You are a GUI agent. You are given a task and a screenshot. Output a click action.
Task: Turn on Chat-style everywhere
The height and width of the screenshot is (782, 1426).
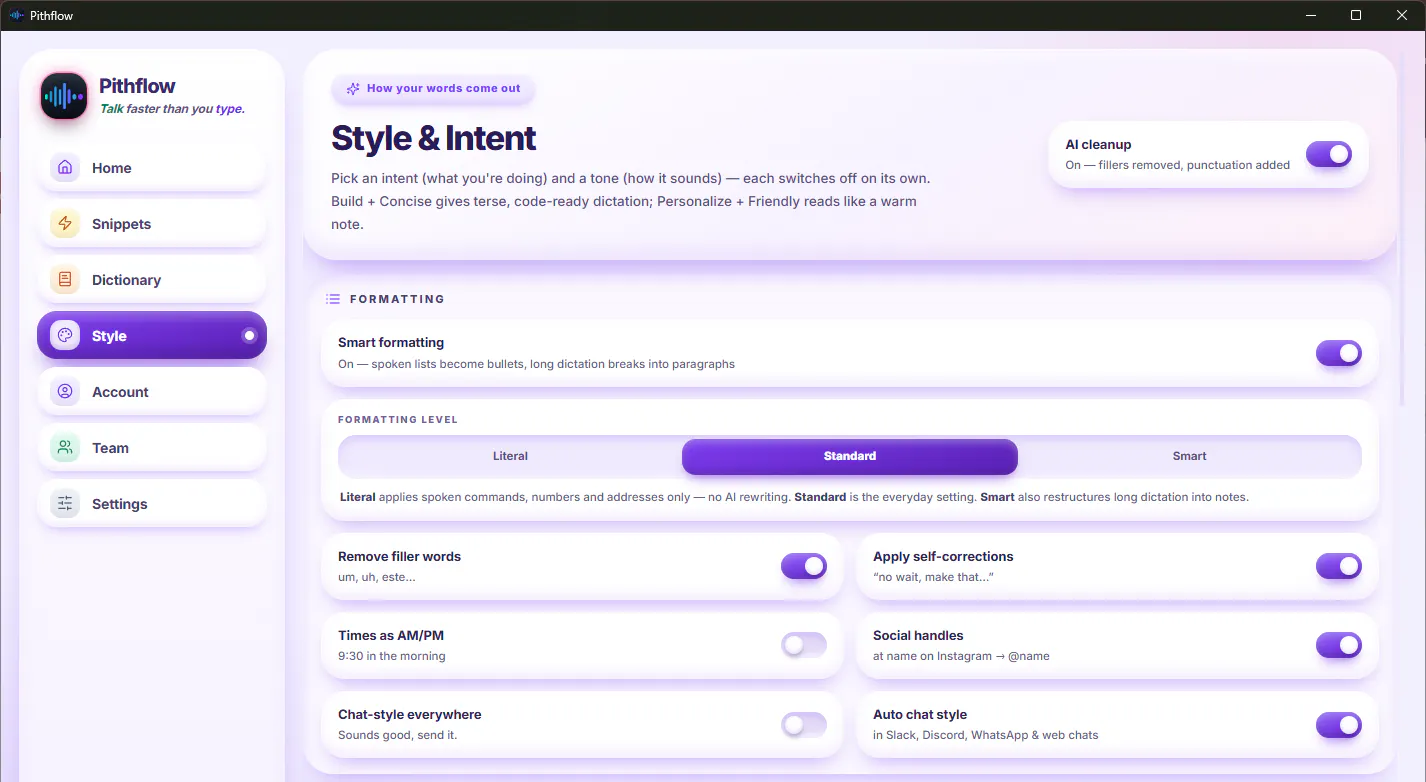[804, 725]
